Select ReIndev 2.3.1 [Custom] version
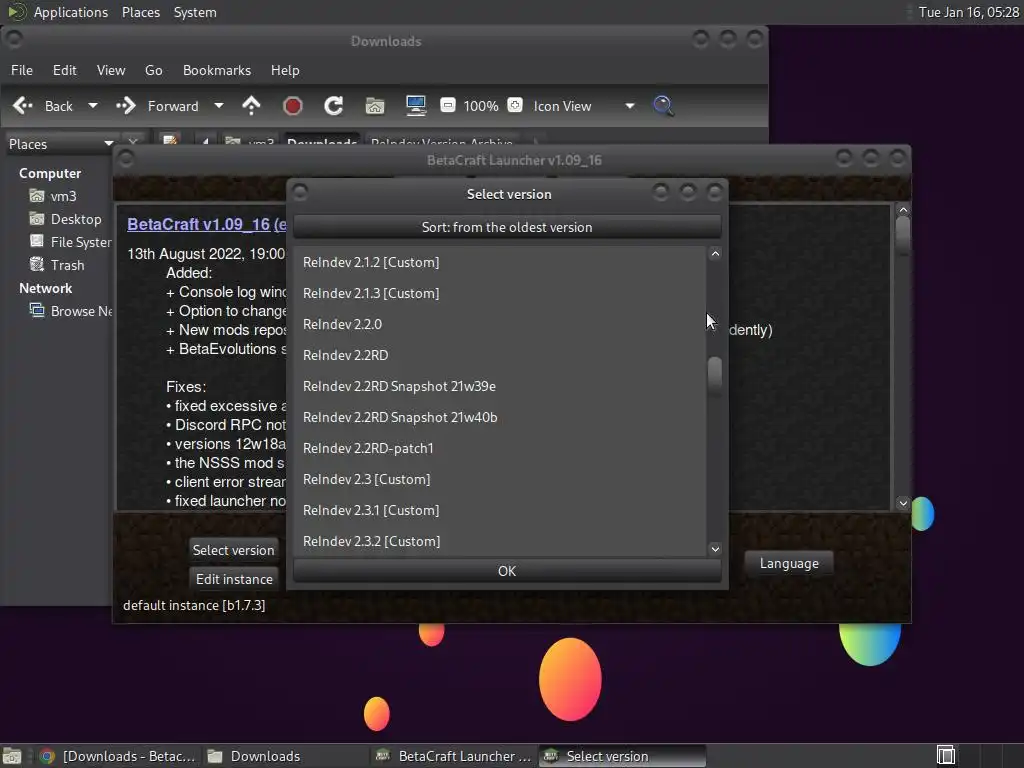This screenshot has width=1024, height=768. tap(500, 511)
